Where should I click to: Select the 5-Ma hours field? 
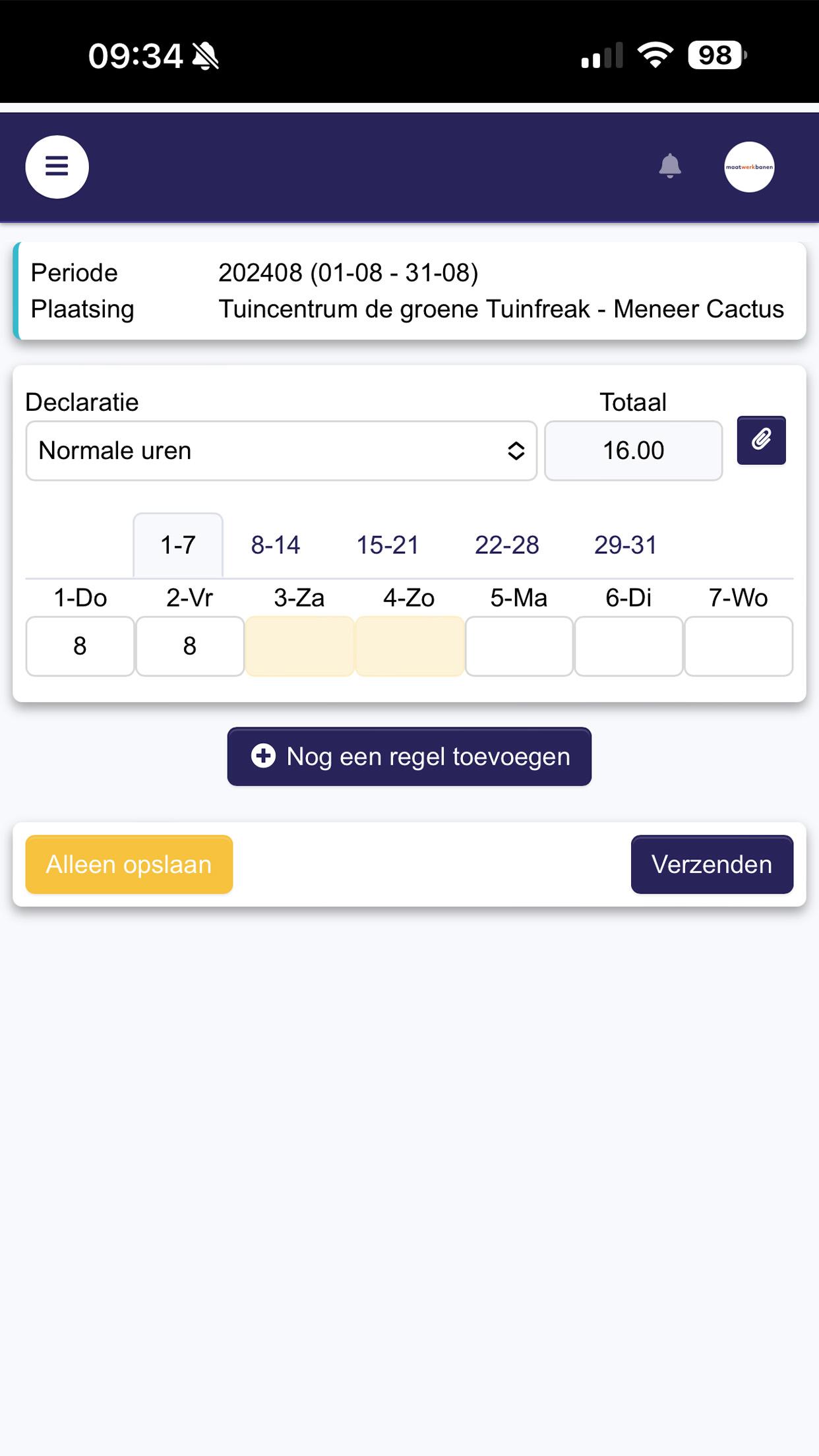(519, 646)
